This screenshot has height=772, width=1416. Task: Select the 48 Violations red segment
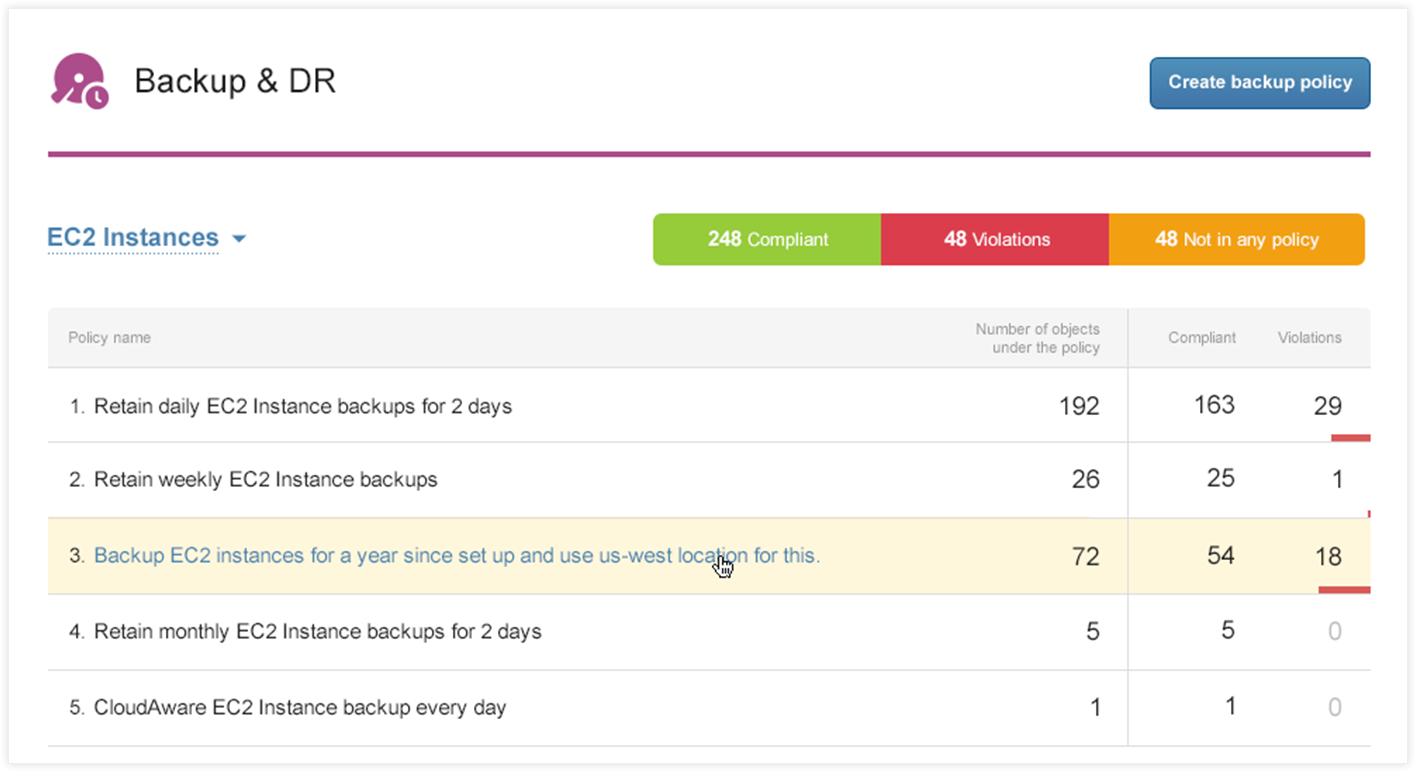[995, 239]
